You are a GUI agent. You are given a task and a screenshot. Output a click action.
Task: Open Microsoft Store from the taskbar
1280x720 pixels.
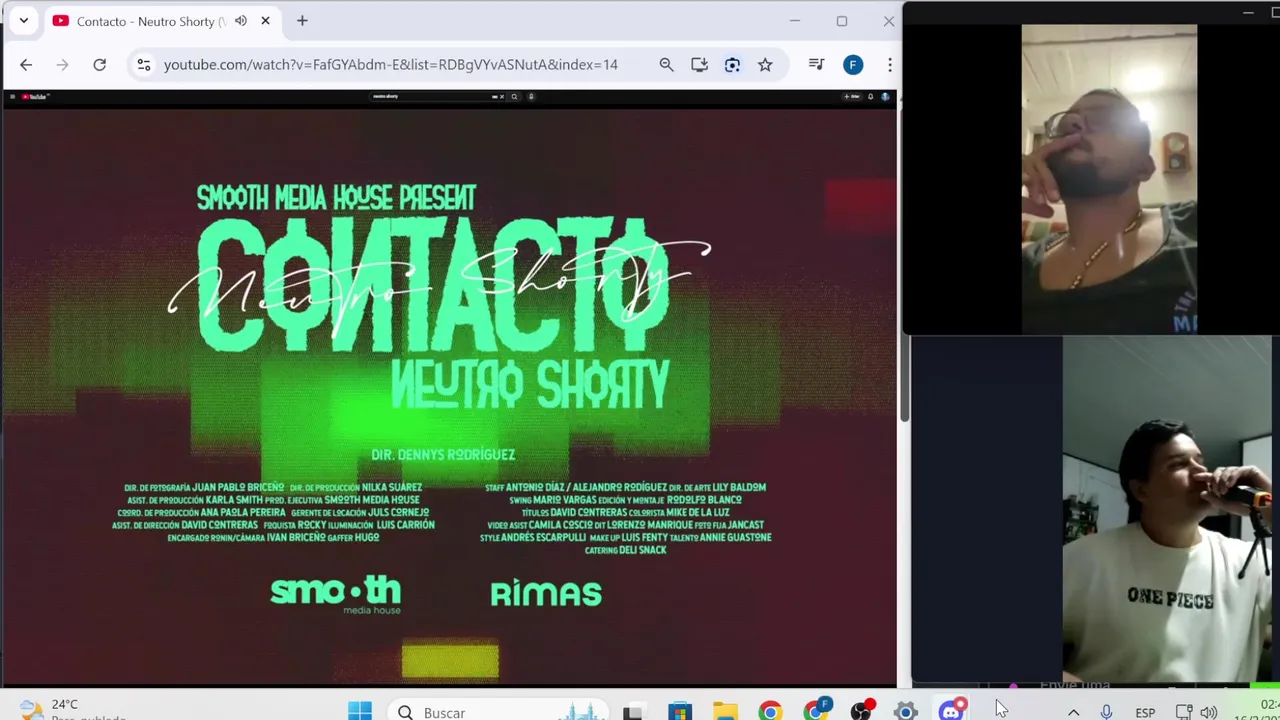pos(680,712)
